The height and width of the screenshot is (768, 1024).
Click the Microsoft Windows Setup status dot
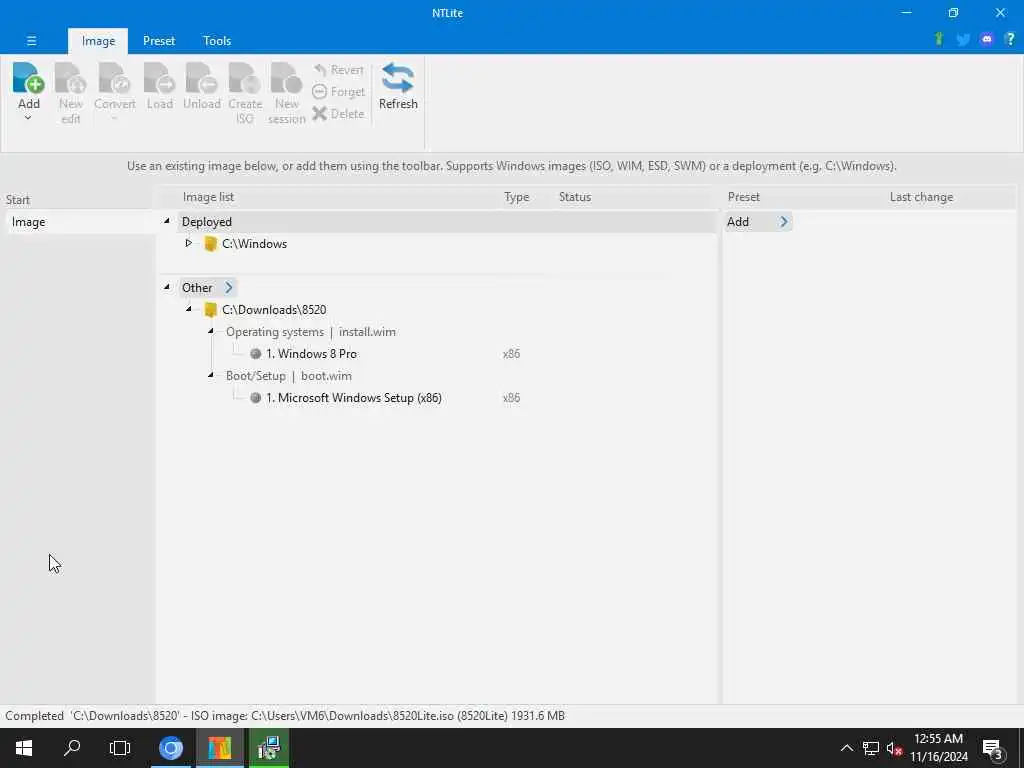coord(255,398)
